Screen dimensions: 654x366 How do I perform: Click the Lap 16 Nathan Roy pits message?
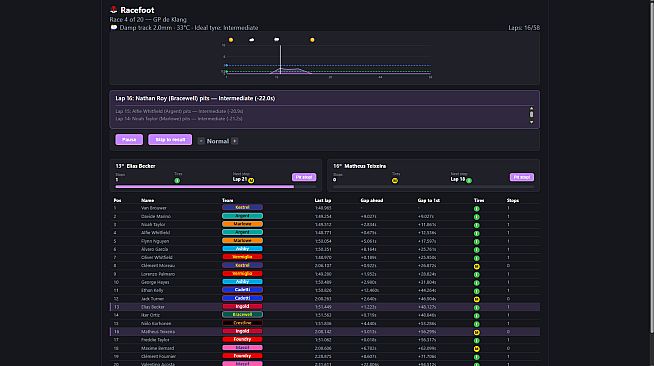point(195,98)
